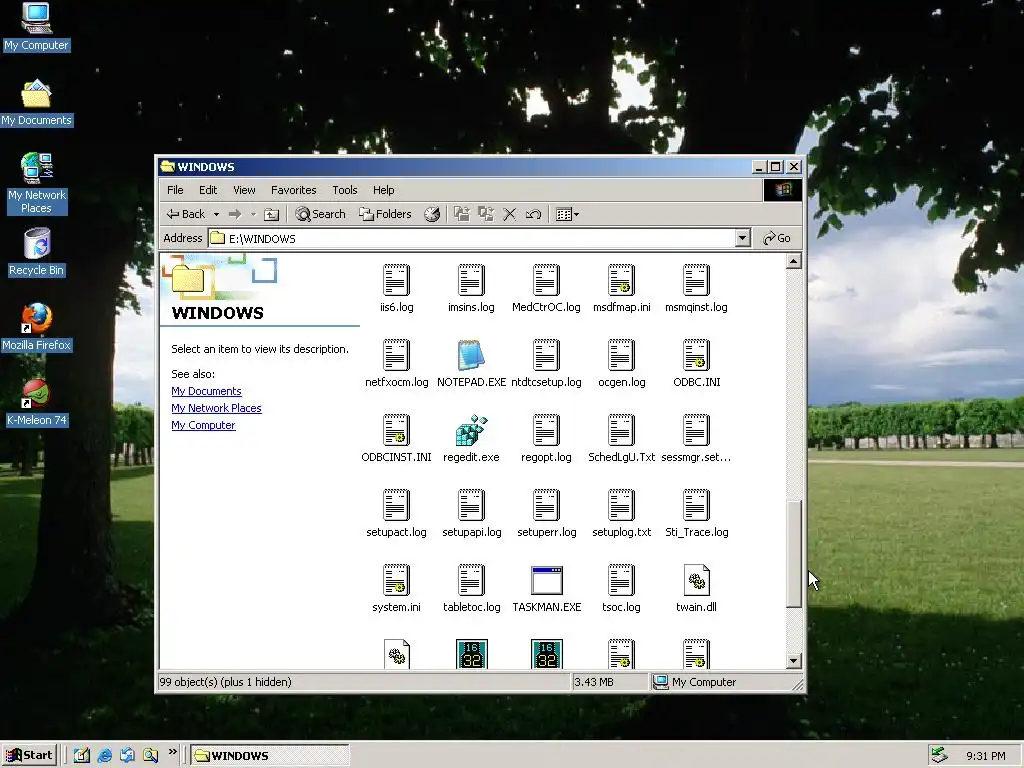Click the Forward arrow button
The image size is (1024, 768).
pyautogui.click(x=235, y=214)
